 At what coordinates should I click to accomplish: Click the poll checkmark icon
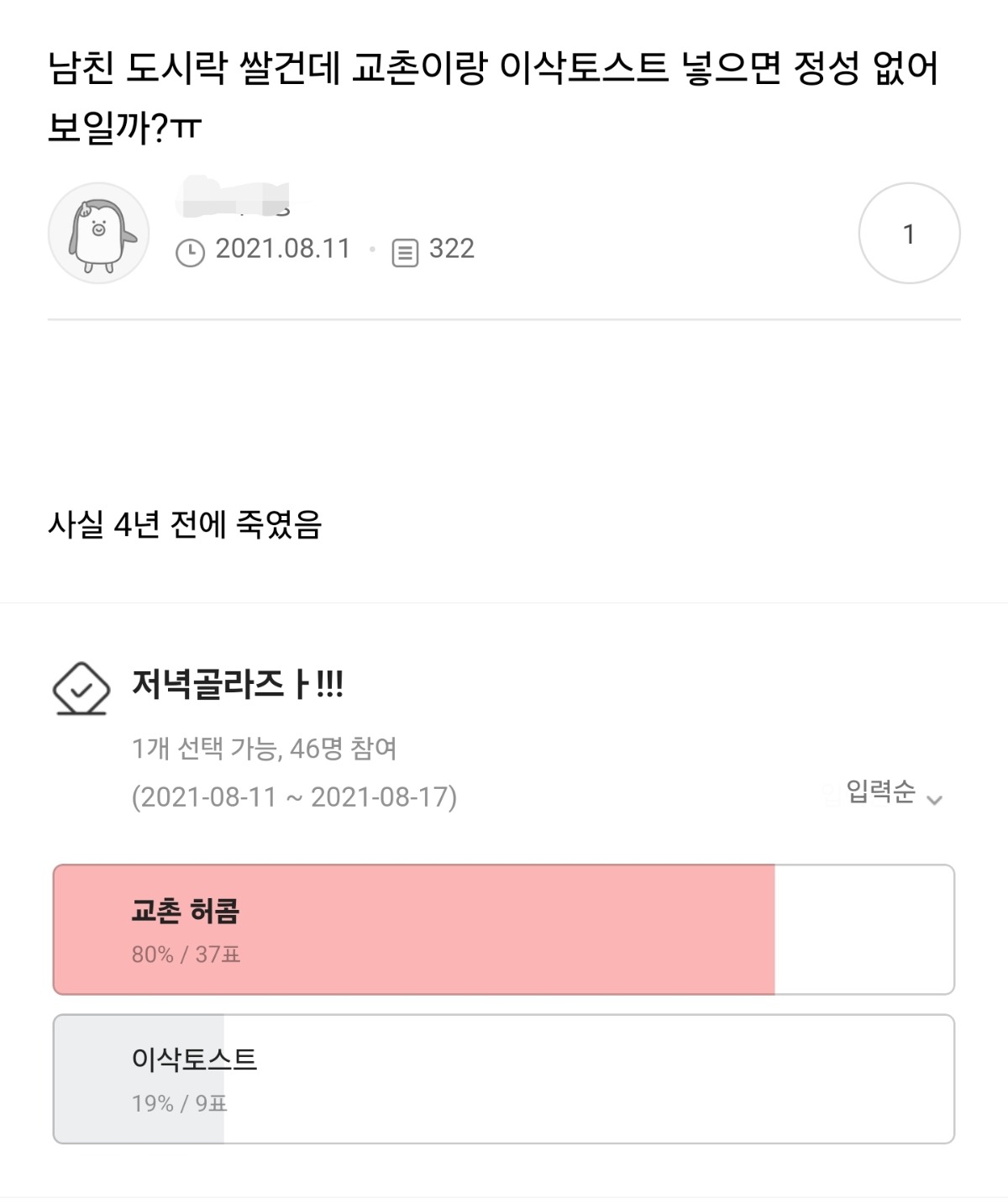pos(81,689)
